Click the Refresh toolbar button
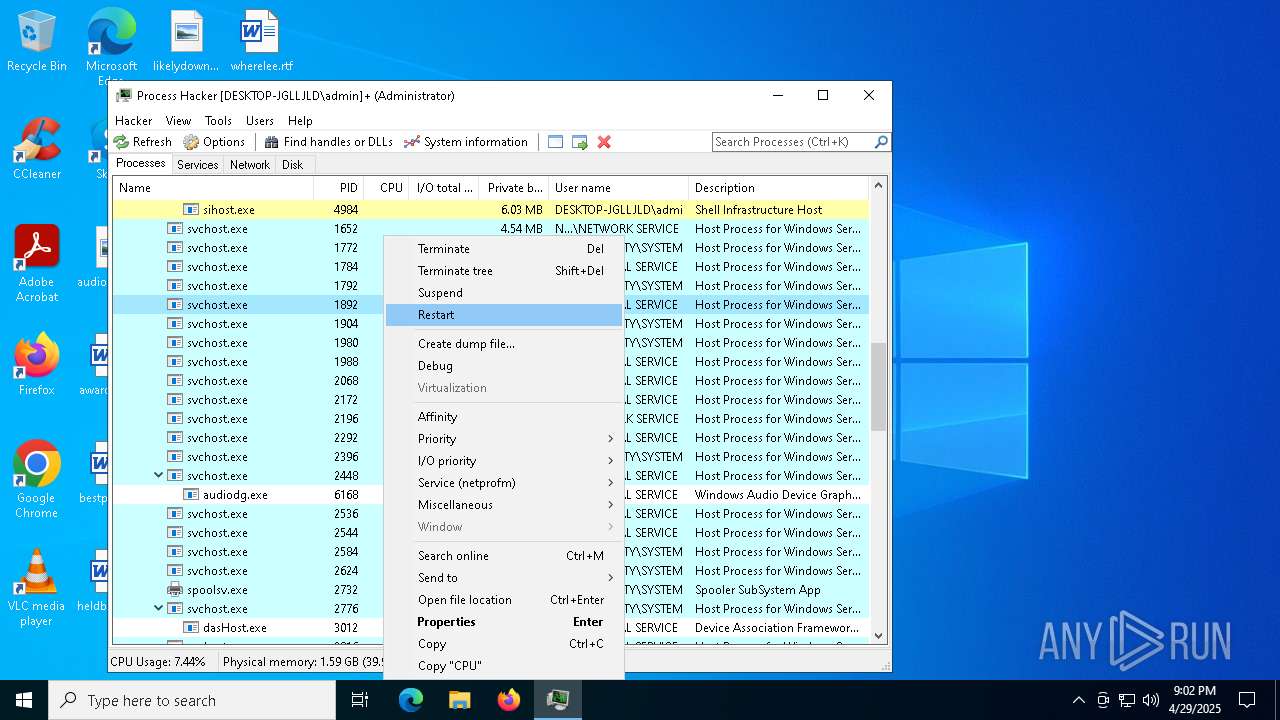1280x720 pixels. tap(142, 142)
